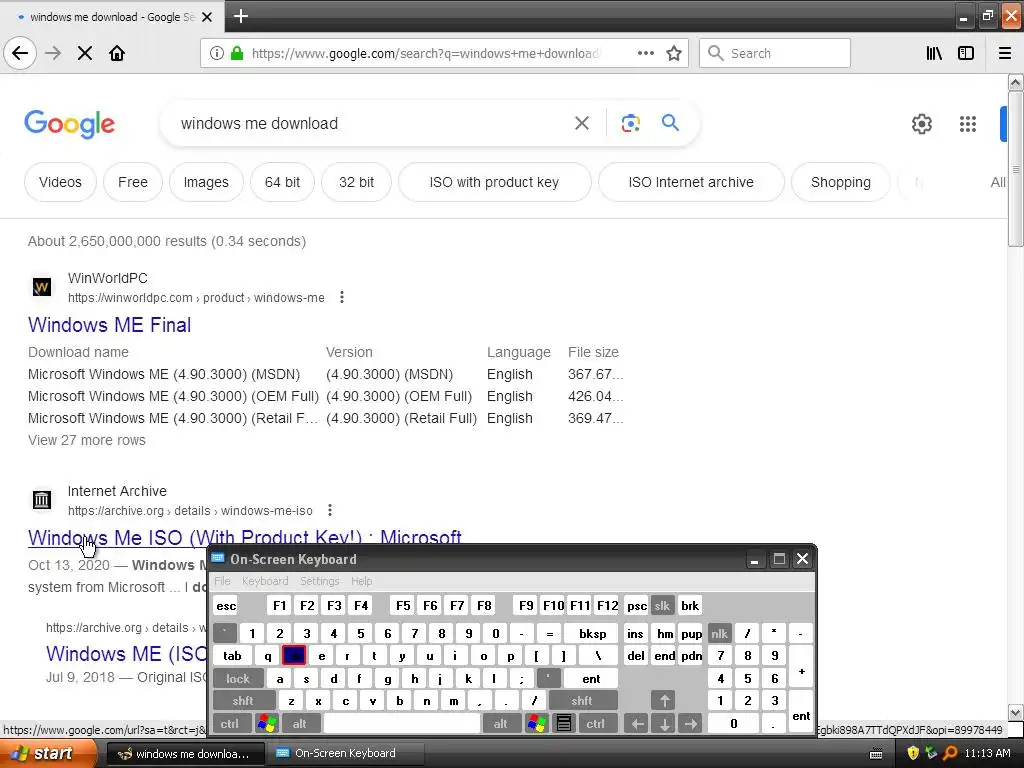
Task: Click the security shield tray icon
Action: [x=913, y=754]
